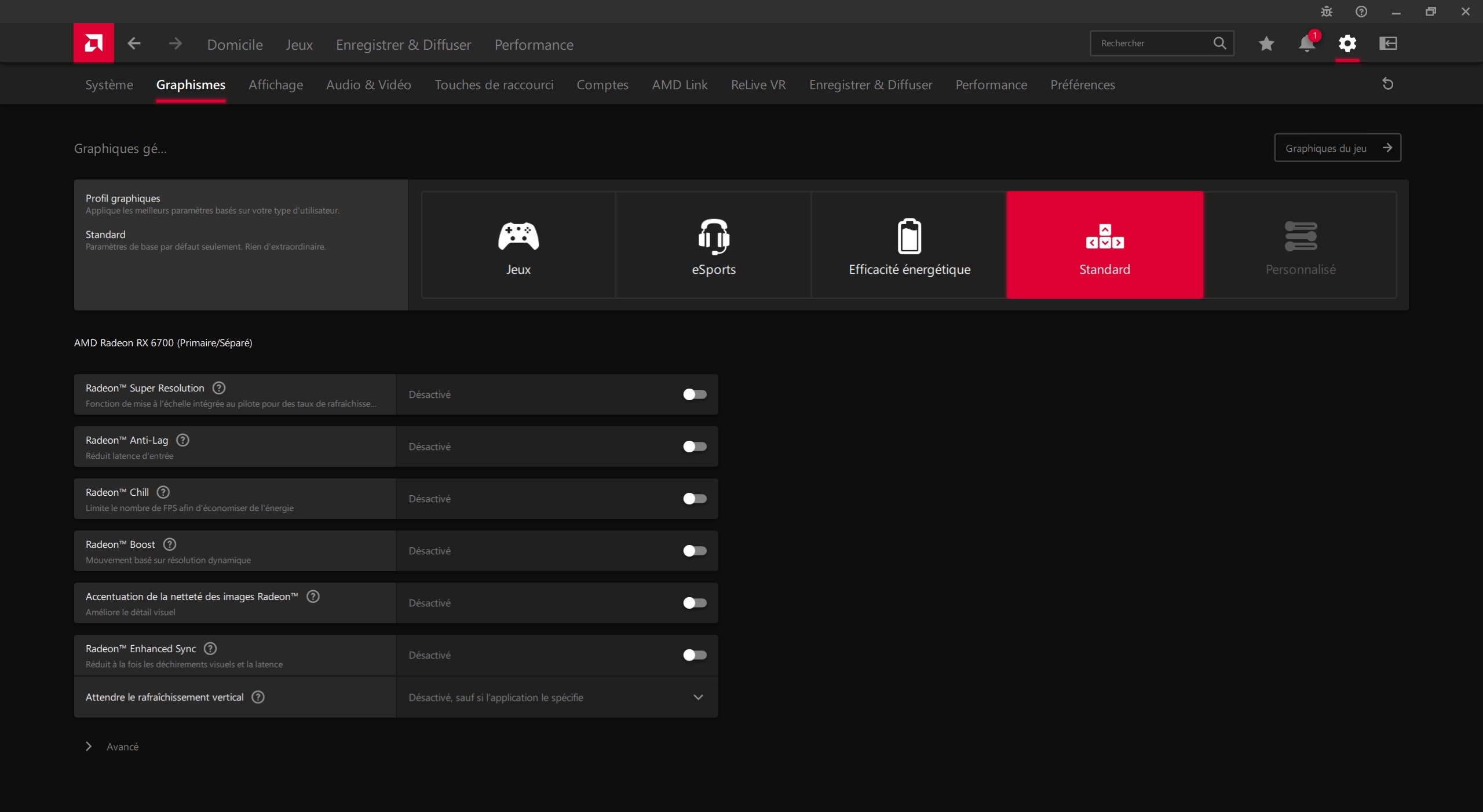Image resolution: width=1483 pixels, height=812 pixels.
Task: Choose the Efficacité énergétique profile
Action: point(909,245)
